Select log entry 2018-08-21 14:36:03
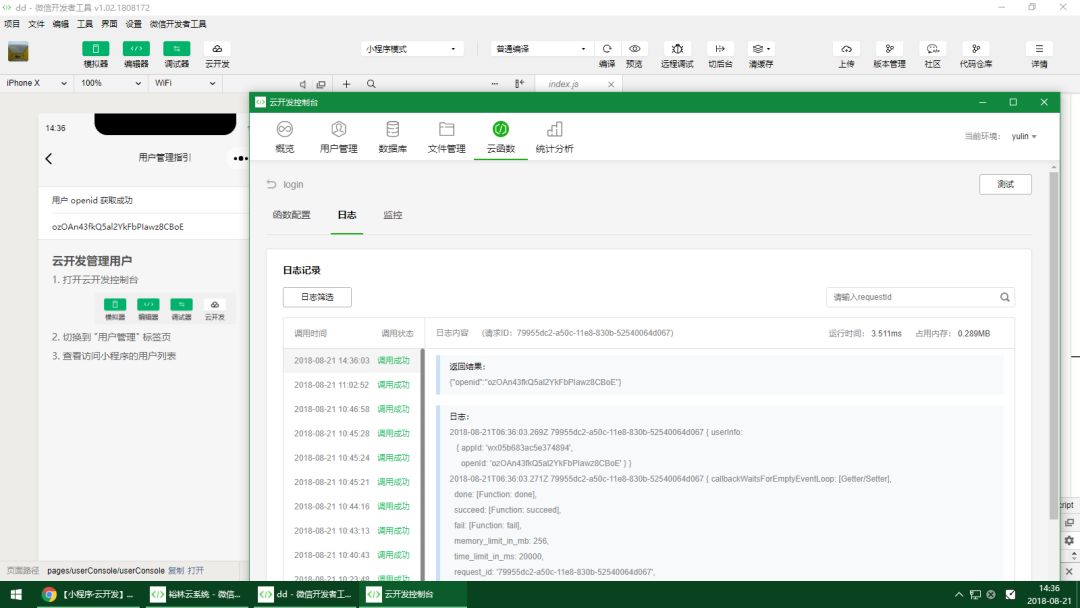 coord(352,360)
